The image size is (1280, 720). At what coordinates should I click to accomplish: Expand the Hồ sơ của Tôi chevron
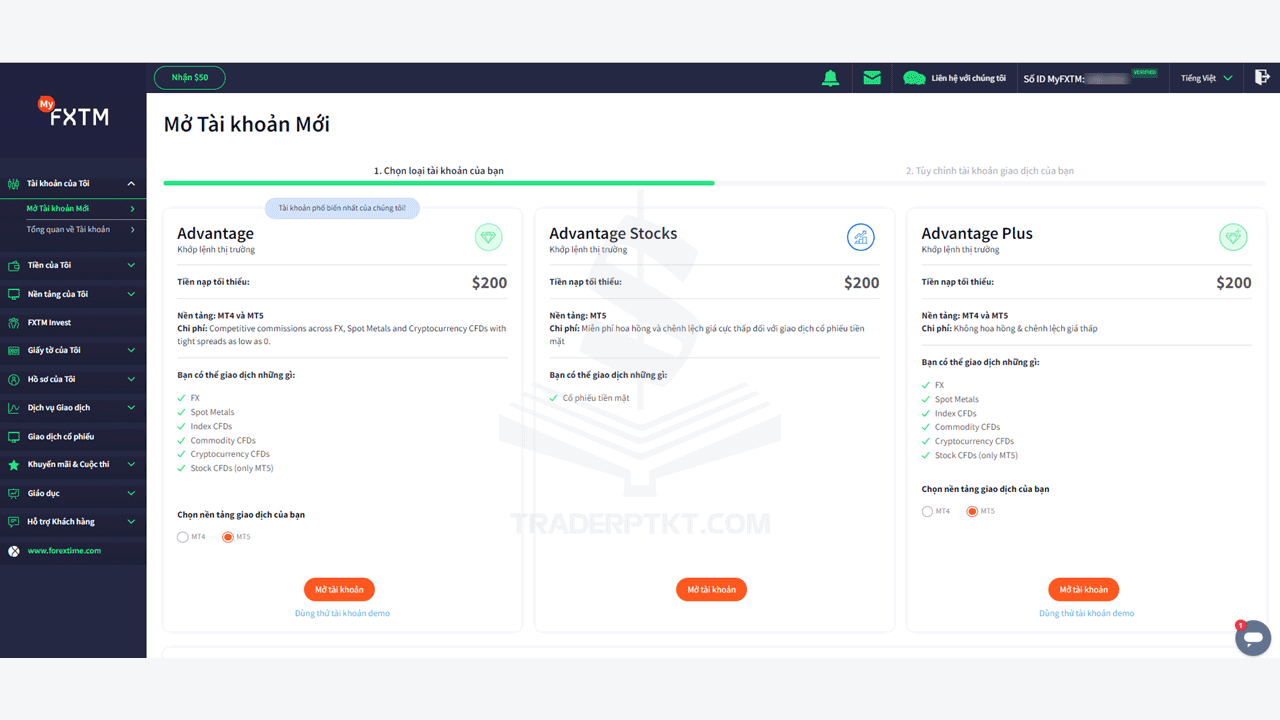(x=131, y=380)
